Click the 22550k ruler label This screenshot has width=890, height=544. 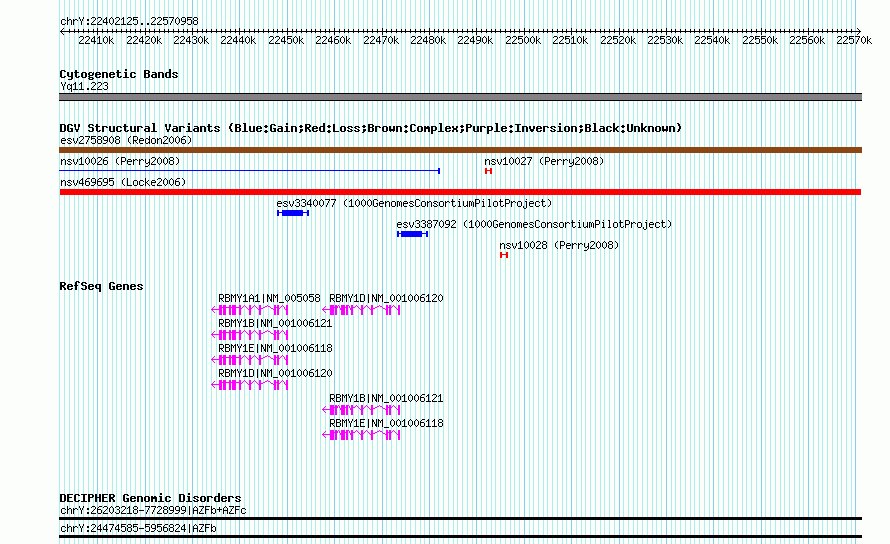[x=759, y=40]
